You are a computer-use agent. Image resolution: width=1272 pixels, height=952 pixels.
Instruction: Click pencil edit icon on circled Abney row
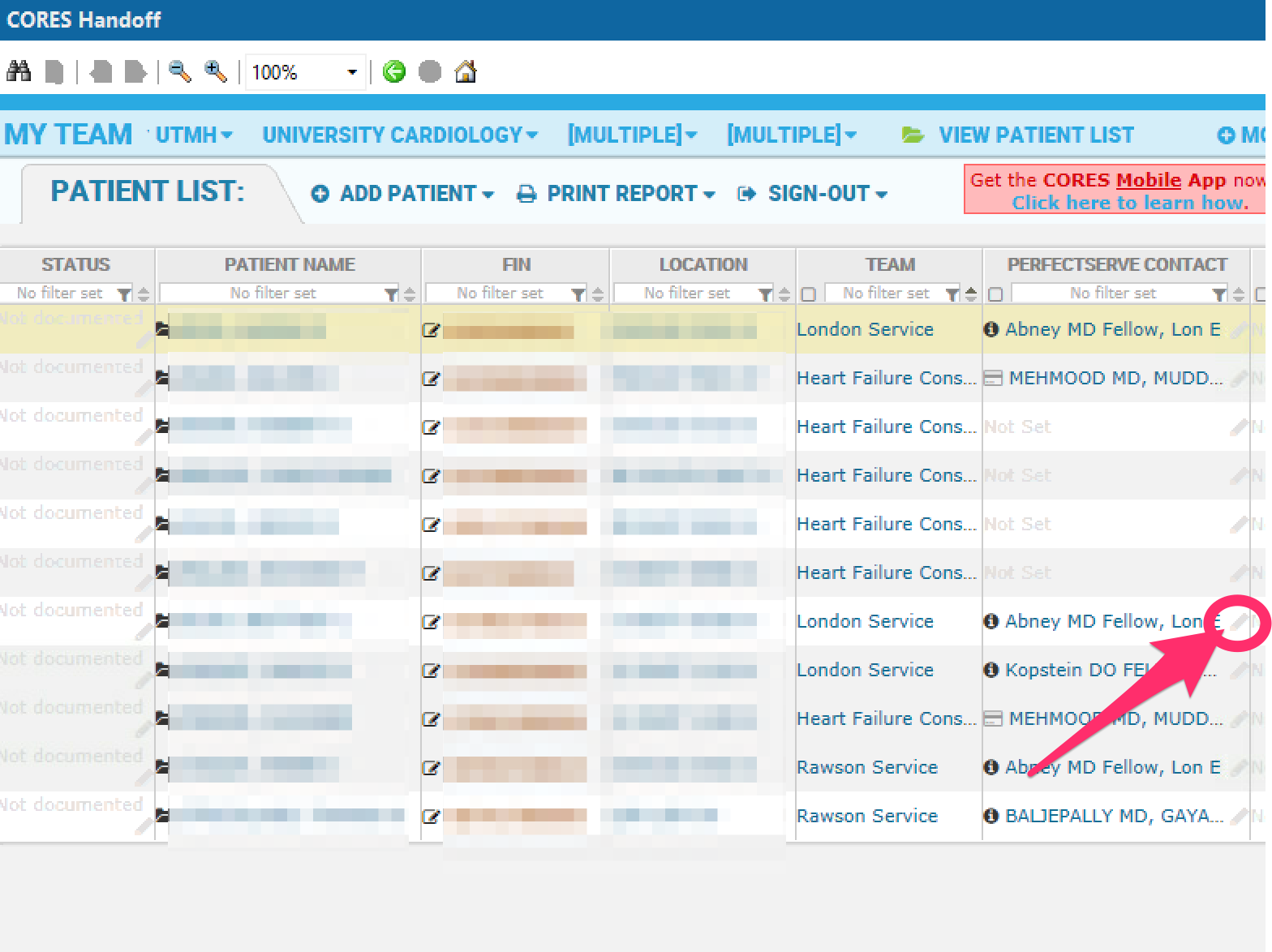click(x=1238, y=622)
